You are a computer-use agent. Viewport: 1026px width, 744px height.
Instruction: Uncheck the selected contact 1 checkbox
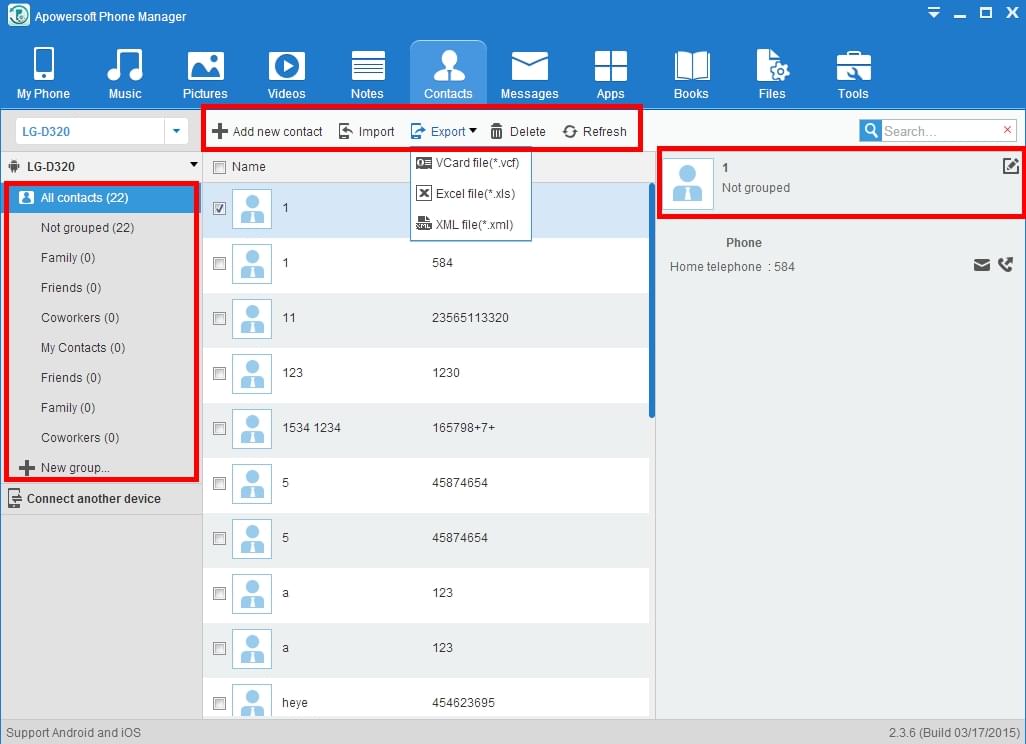219,208
